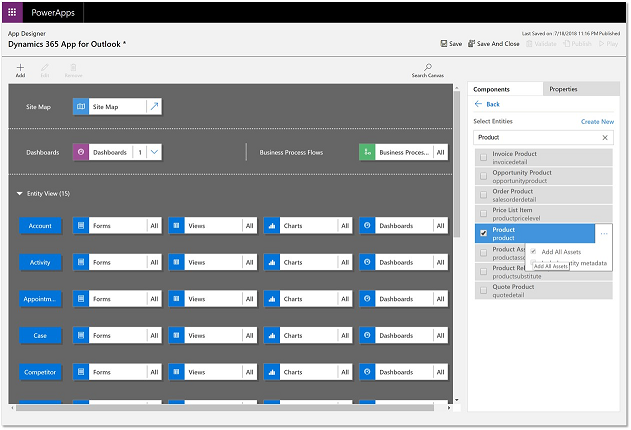This screenshot has height=430, width=631.
Task: Click the Competitor row Charts icon
Action: click(x=272, y=372)
